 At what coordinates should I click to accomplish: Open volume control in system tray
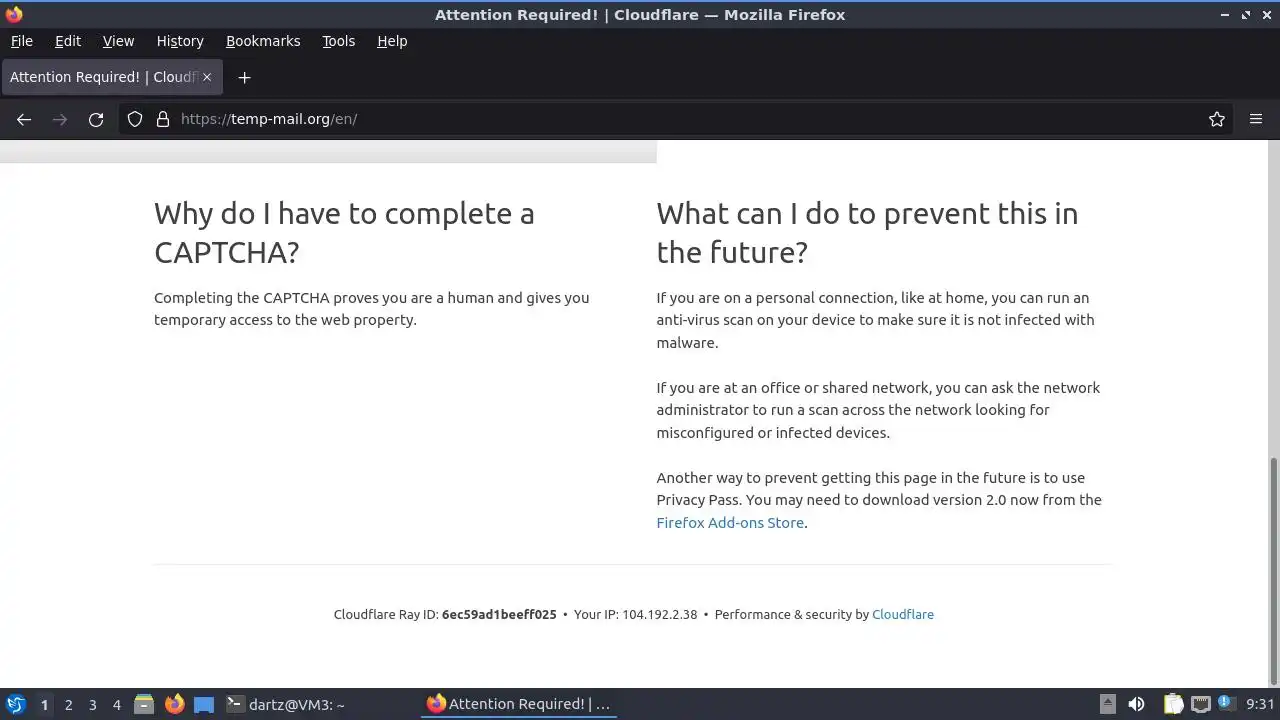pos(1136,704)
